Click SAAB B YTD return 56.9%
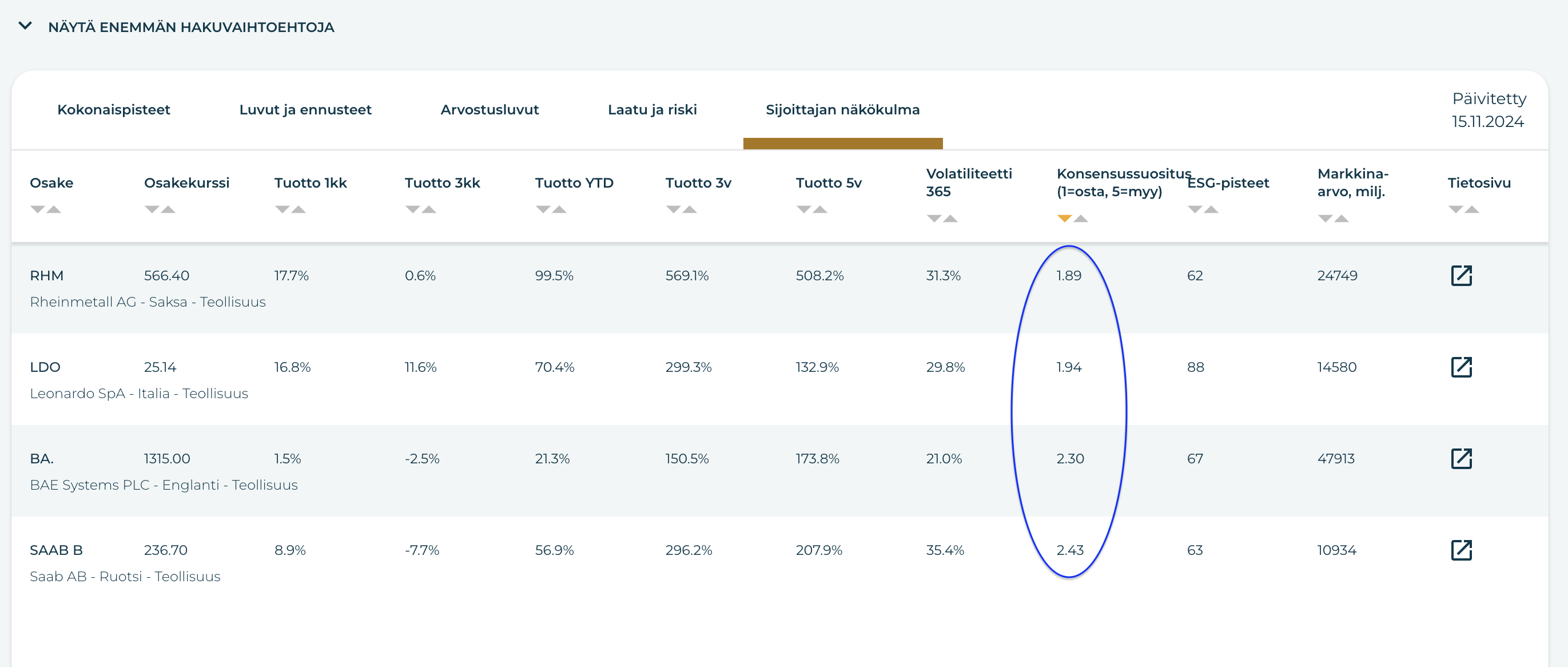 pos(554,549)
